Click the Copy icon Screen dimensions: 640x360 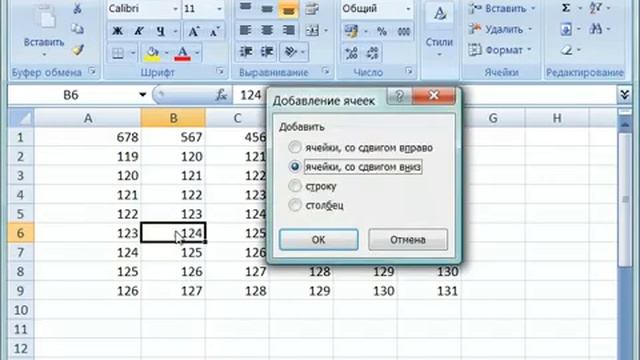pyautogui.click(x=77, y=29)
